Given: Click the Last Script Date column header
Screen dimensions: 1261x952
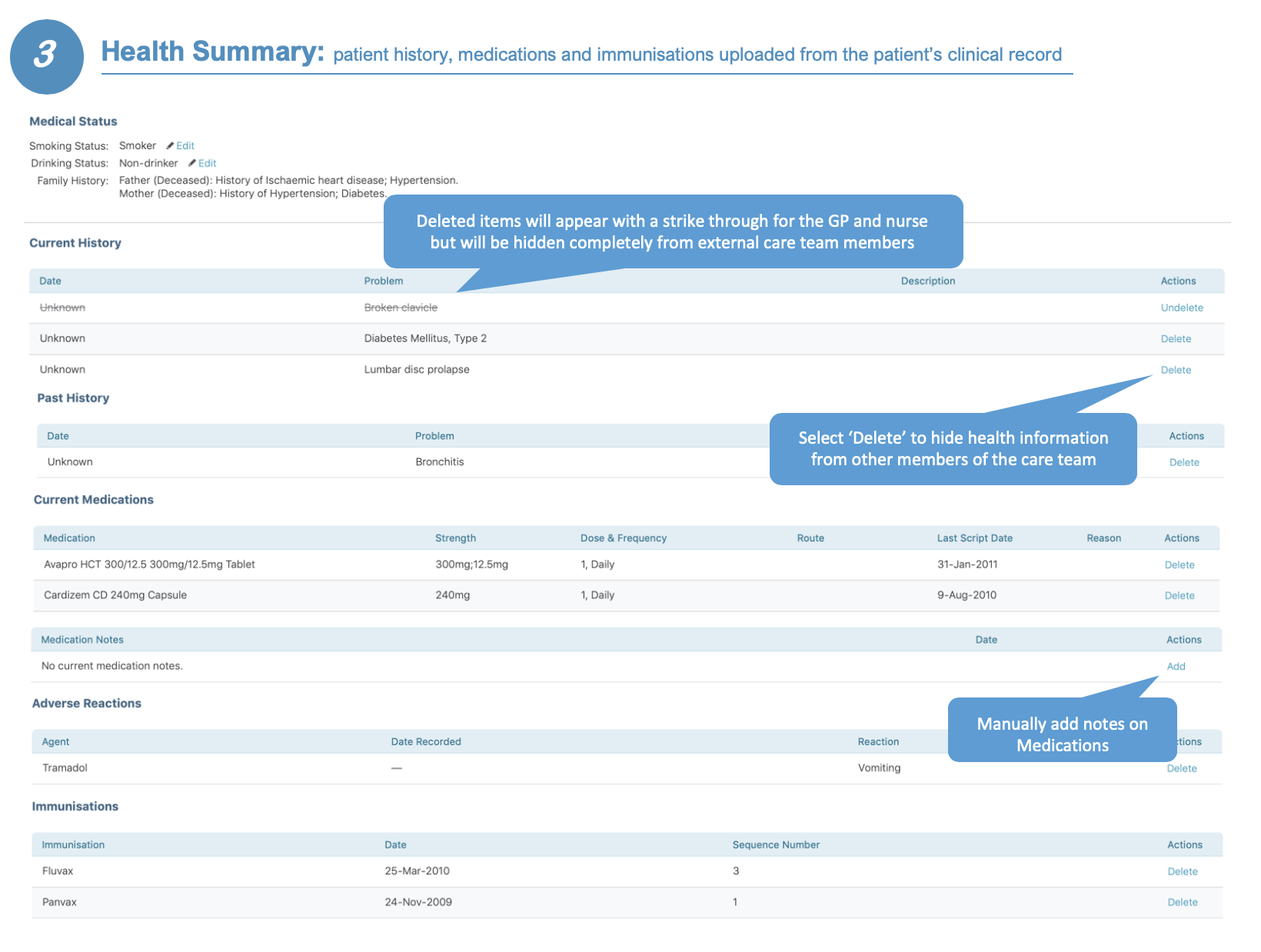Looking at the screenshot, I should tap(974, 538).
